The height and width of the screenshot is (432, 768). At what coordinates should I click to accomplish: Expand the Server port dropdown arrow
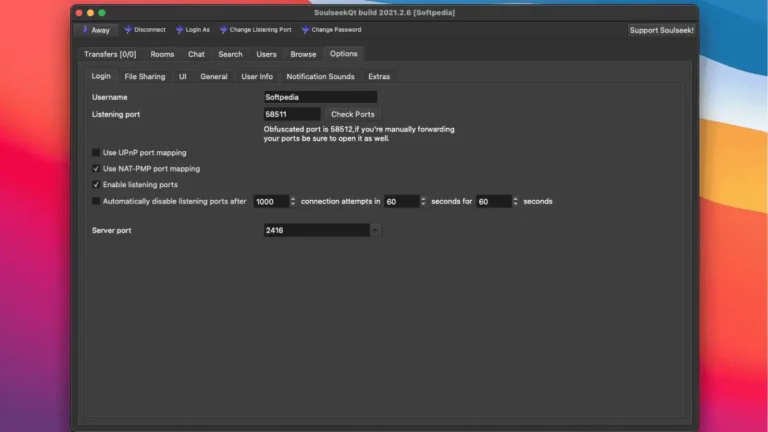375,230
